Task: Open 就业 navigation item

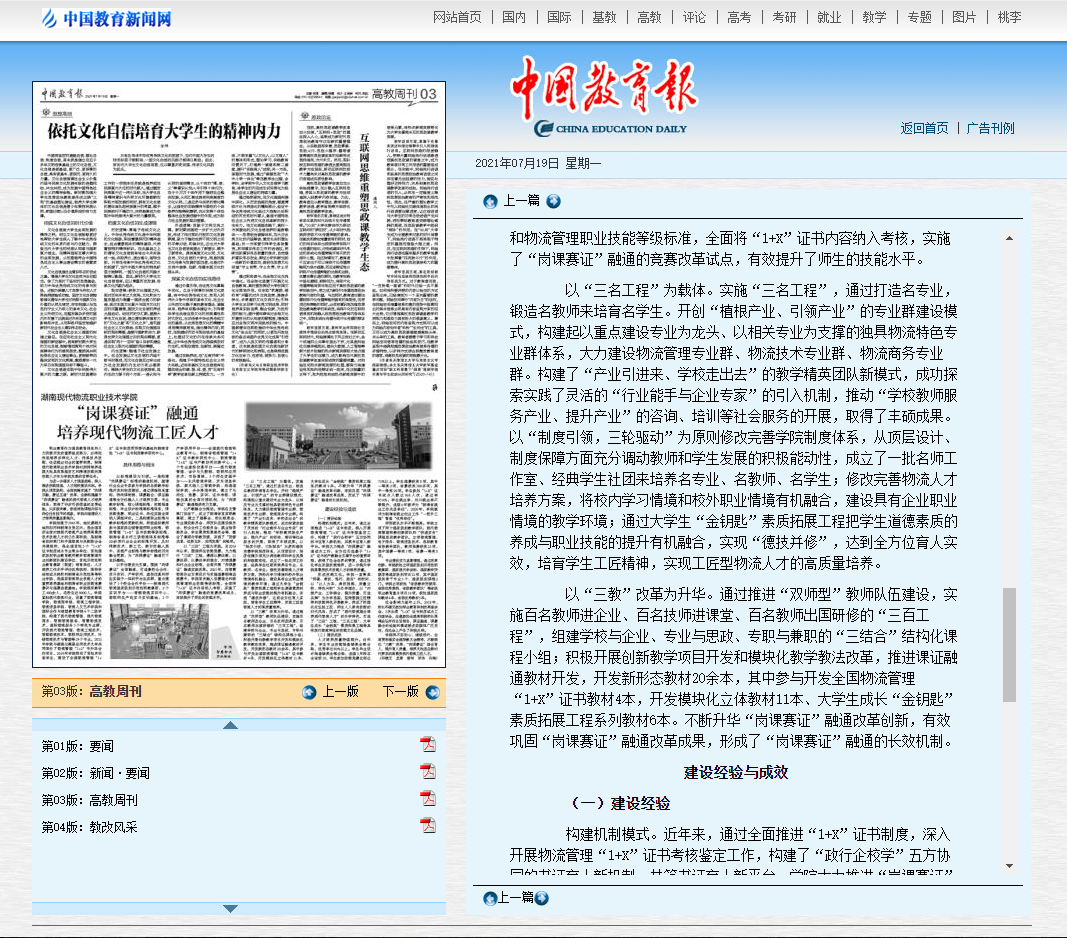Action: coord(829,17)
